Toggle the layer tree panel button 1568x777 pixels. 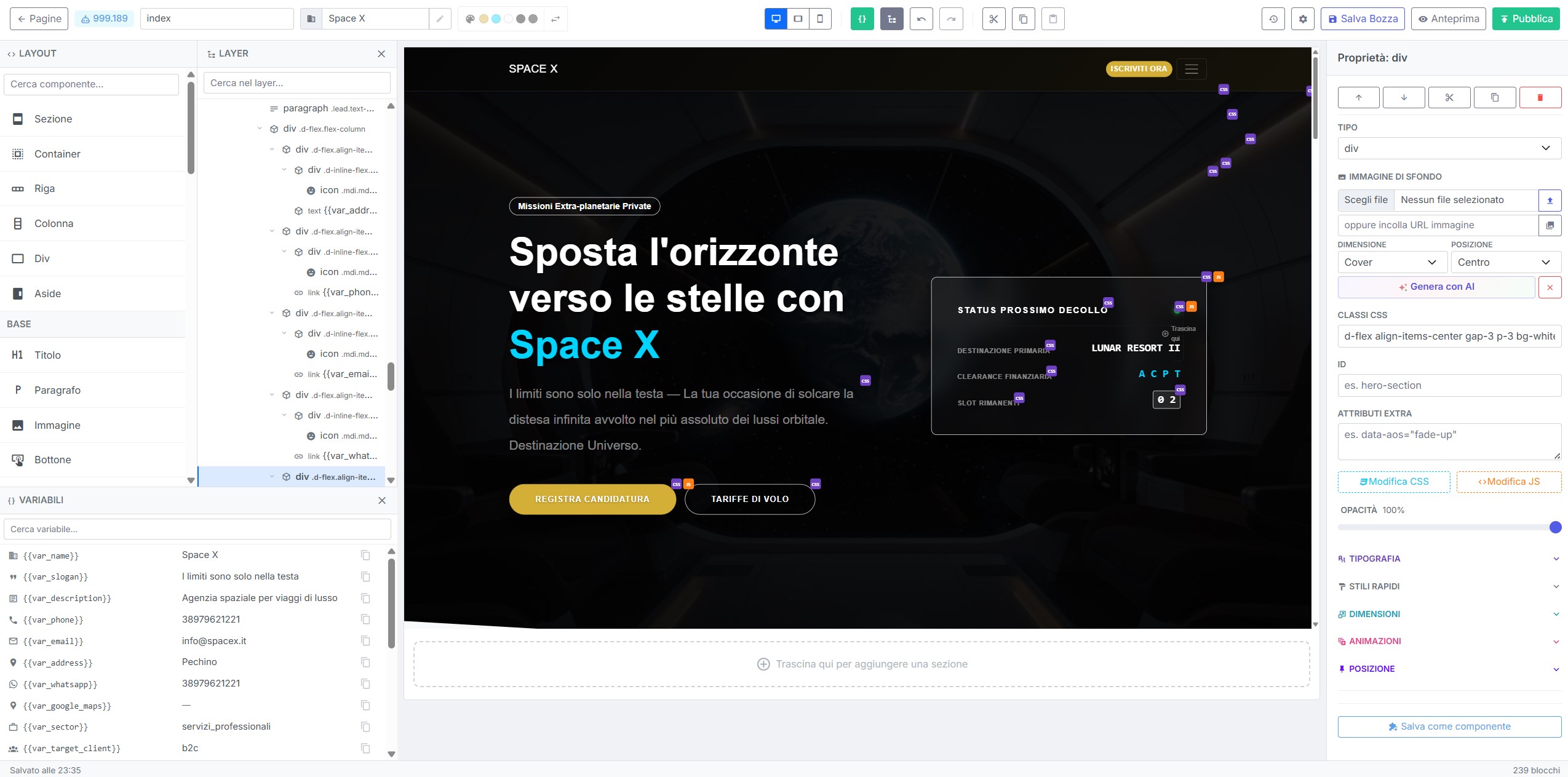click(x=891, y=19)
